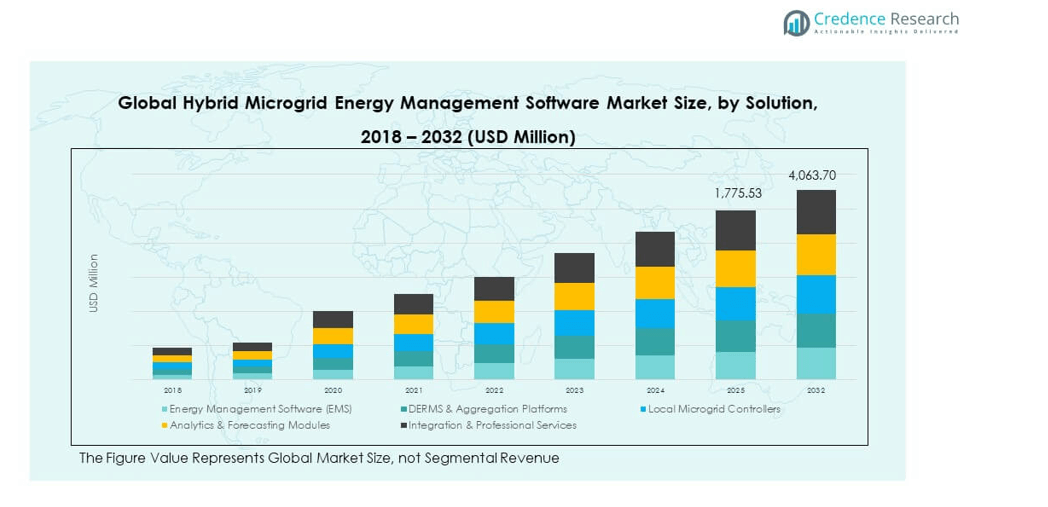This screenshot has height=507, width=1048.
Task: Click the yellow segment of the 2025 bar
Action: (x=735, y=268)
